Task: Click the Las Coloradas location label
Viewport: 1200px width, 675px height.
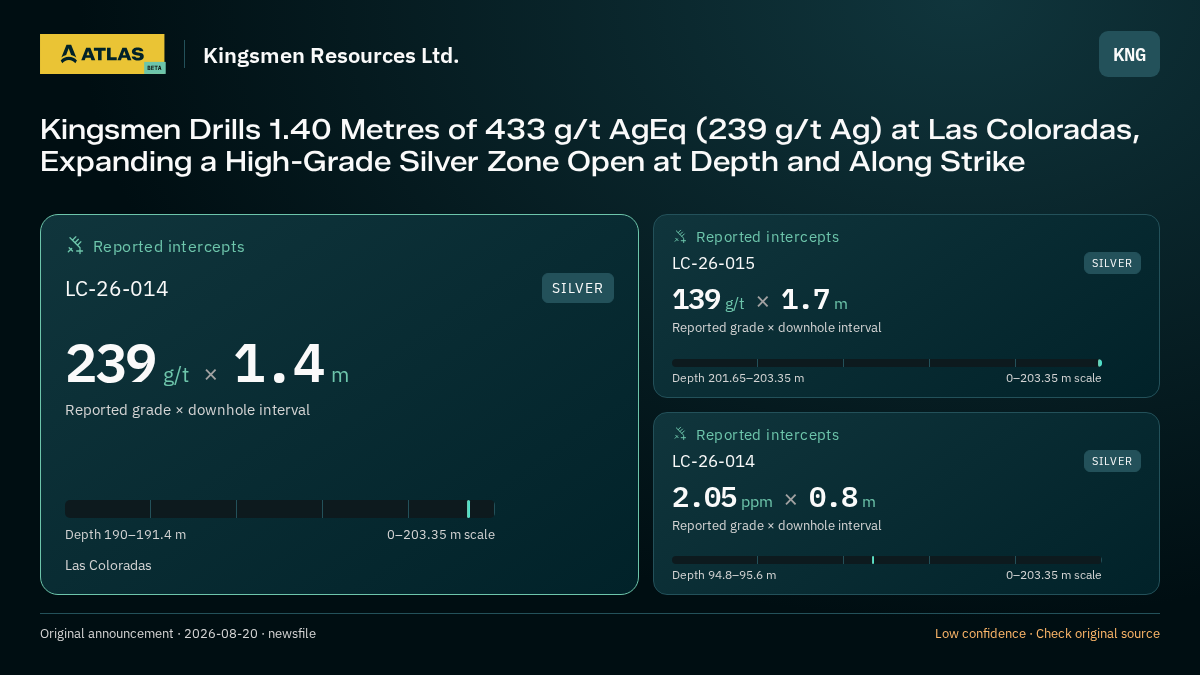Action: pos(108,566)
